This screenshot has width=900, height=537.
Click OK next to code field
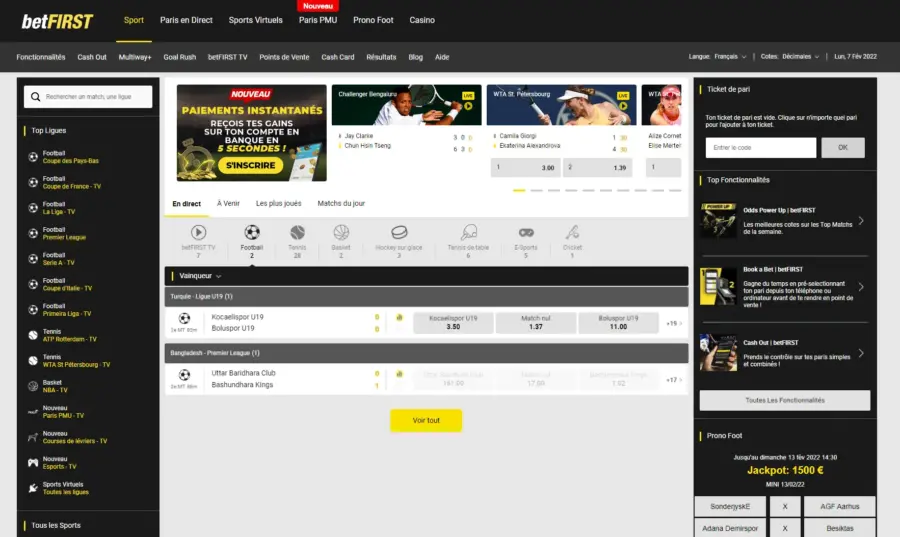tap(843, 148)
